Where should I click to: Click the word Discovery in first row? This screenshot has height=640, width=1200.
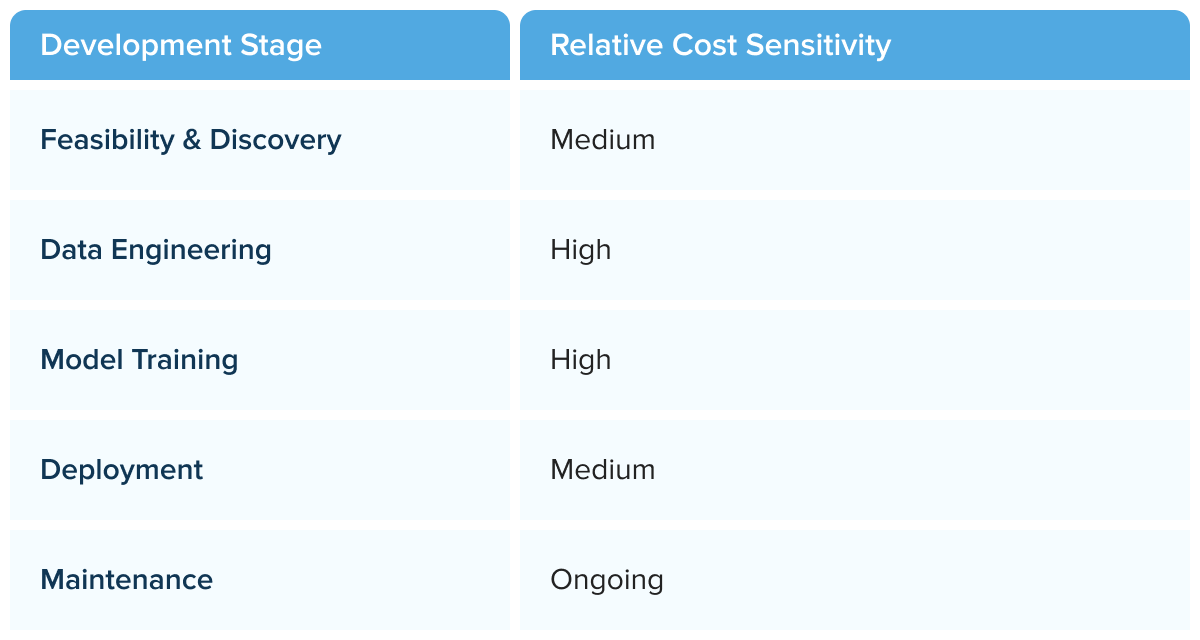pyautogui.click(x=276, y=140)
